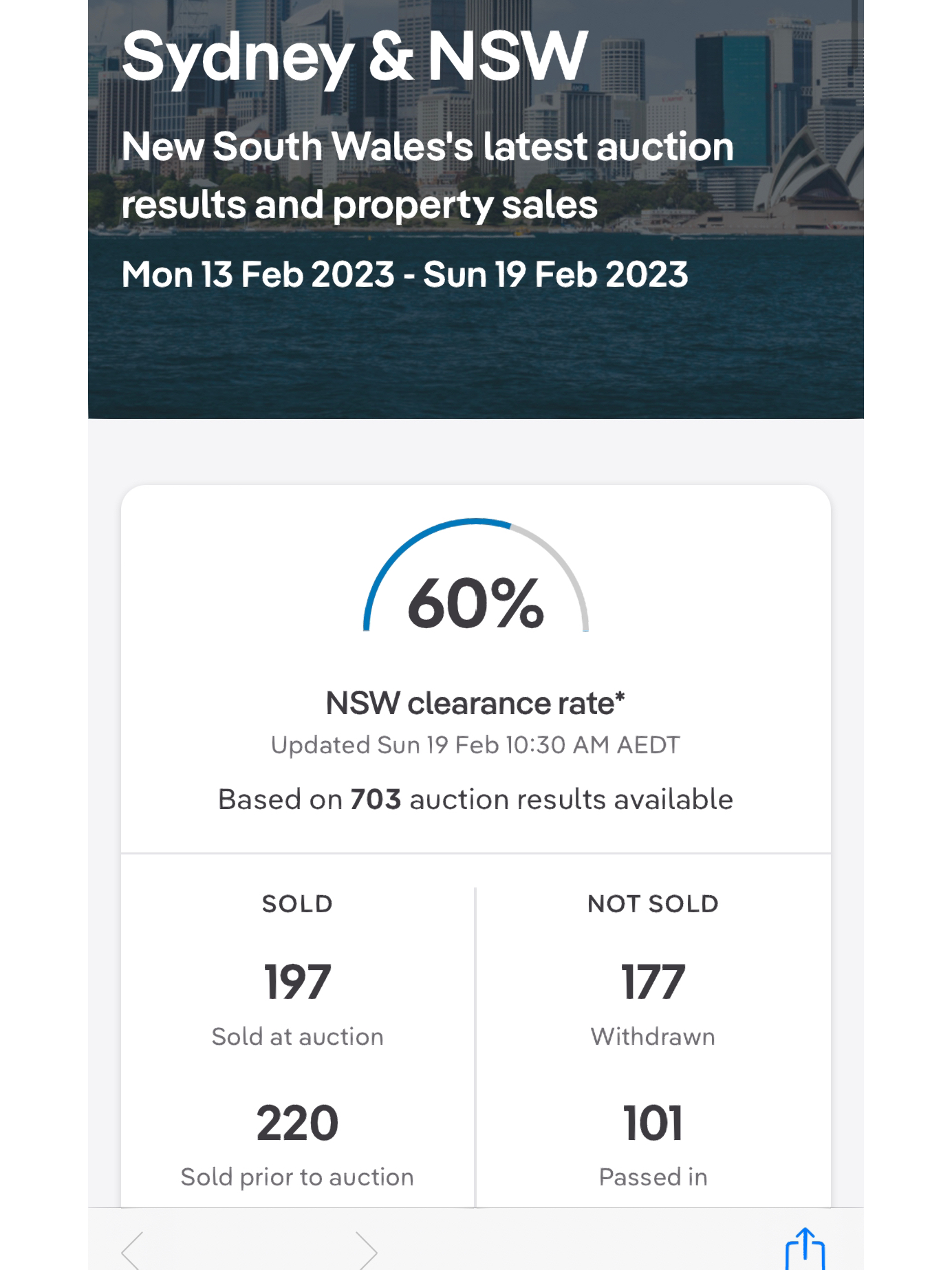Screen dimensions: 952x1270
Task: Click New South Wales's latest auction subtitle
Action: pyautogui.click(x=427, y=175)
